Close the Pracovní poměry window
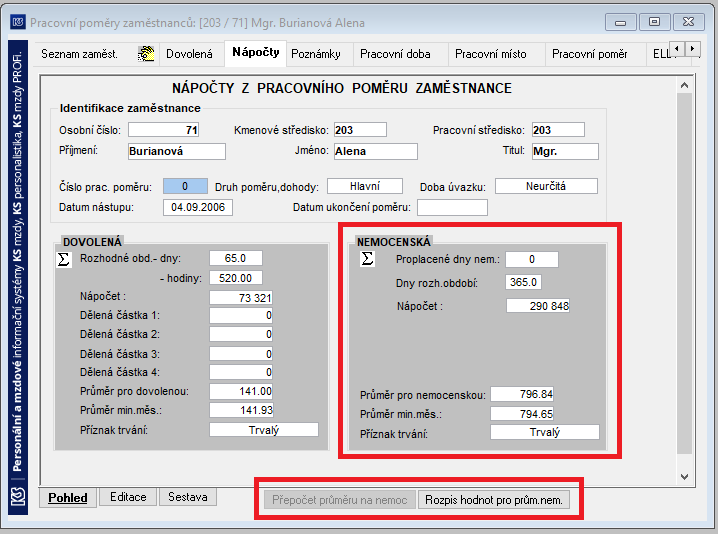 688,22
